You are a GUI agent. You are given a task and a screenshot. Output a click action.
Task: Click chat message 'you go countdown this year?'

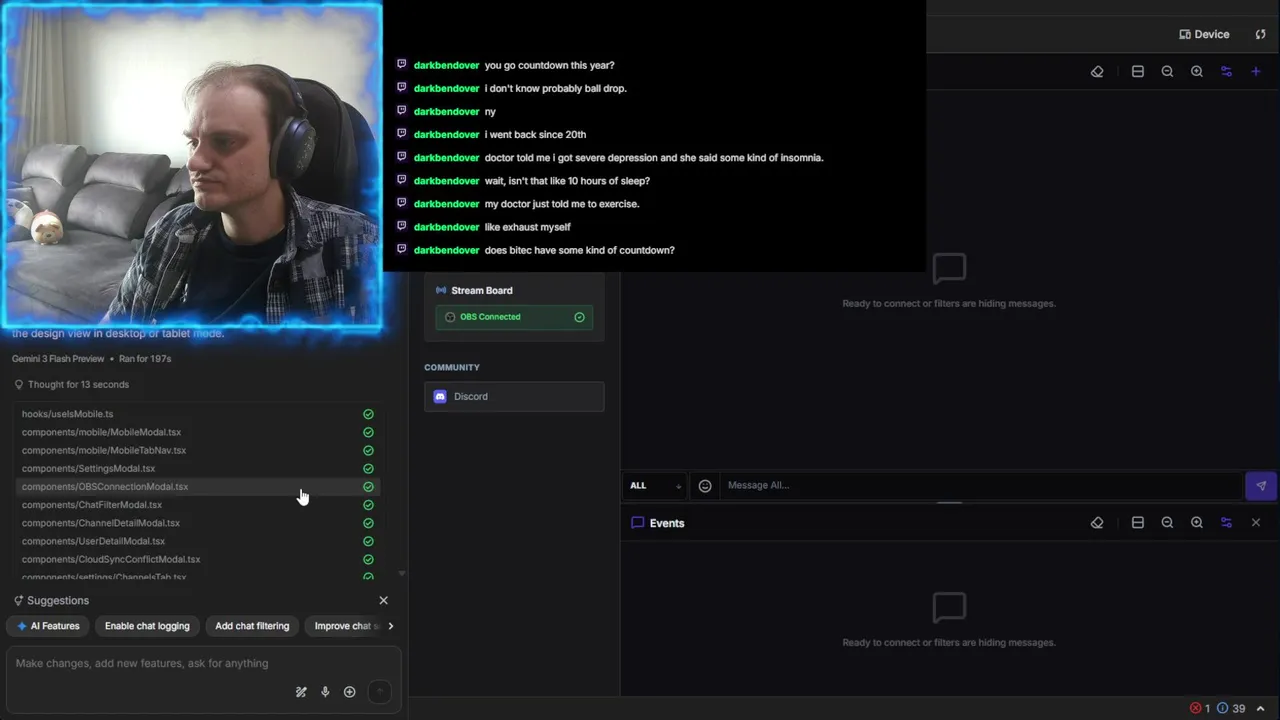(x=549, y=65)
